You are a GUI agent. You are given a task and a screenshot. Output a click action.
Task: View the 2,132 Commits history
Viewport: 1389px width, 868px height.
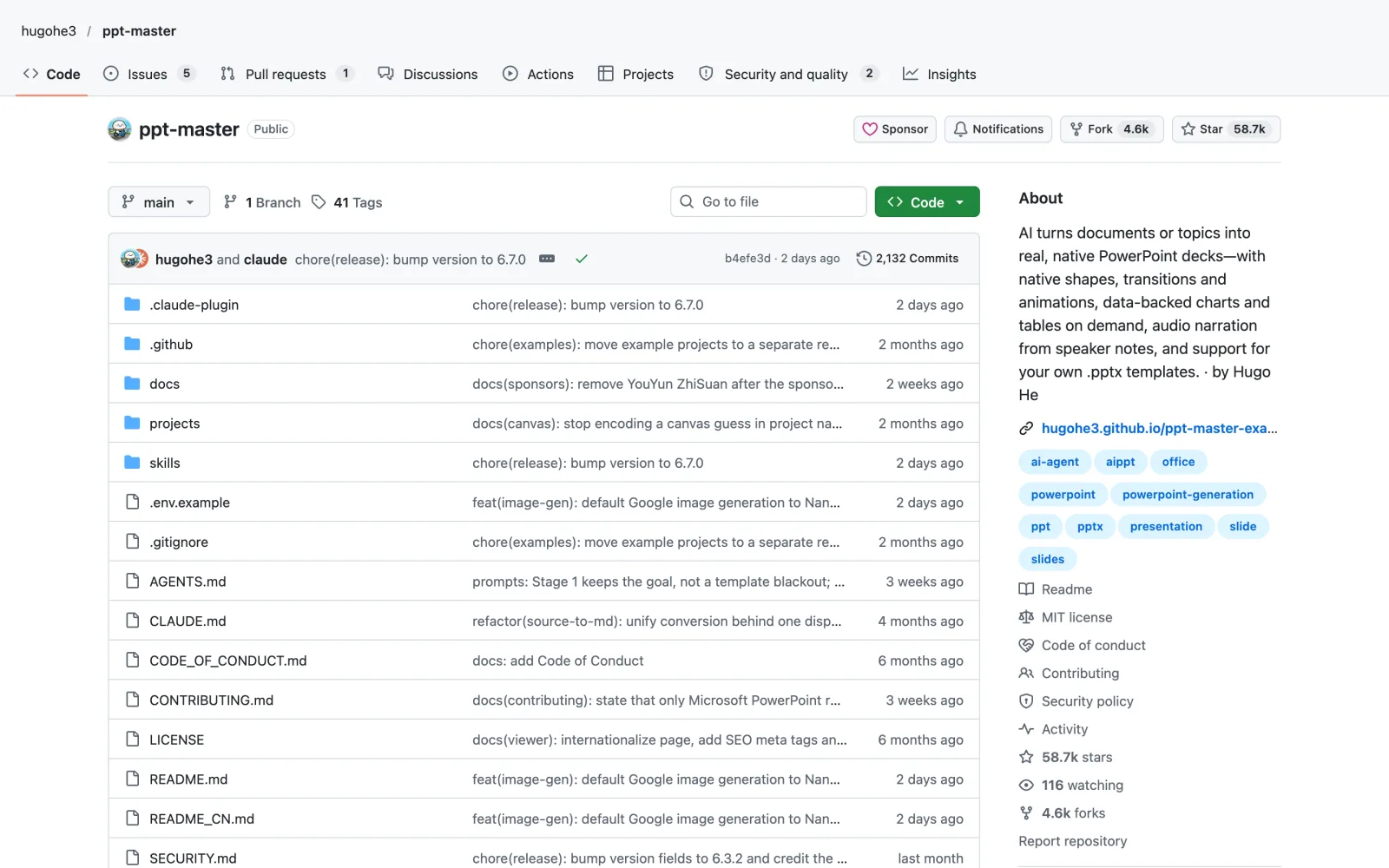click(907, 259)
